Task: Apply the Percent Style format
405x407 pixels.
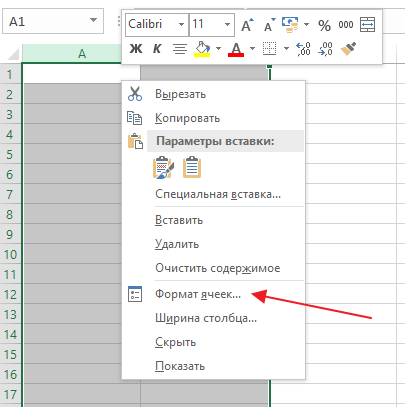Action: (324, 25)
